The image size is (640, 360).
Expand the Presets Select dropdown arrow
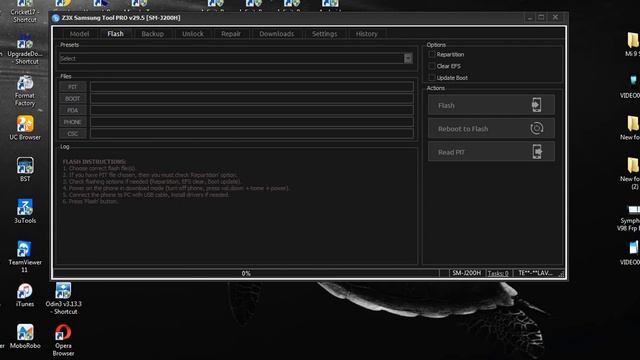pos(408,58)
